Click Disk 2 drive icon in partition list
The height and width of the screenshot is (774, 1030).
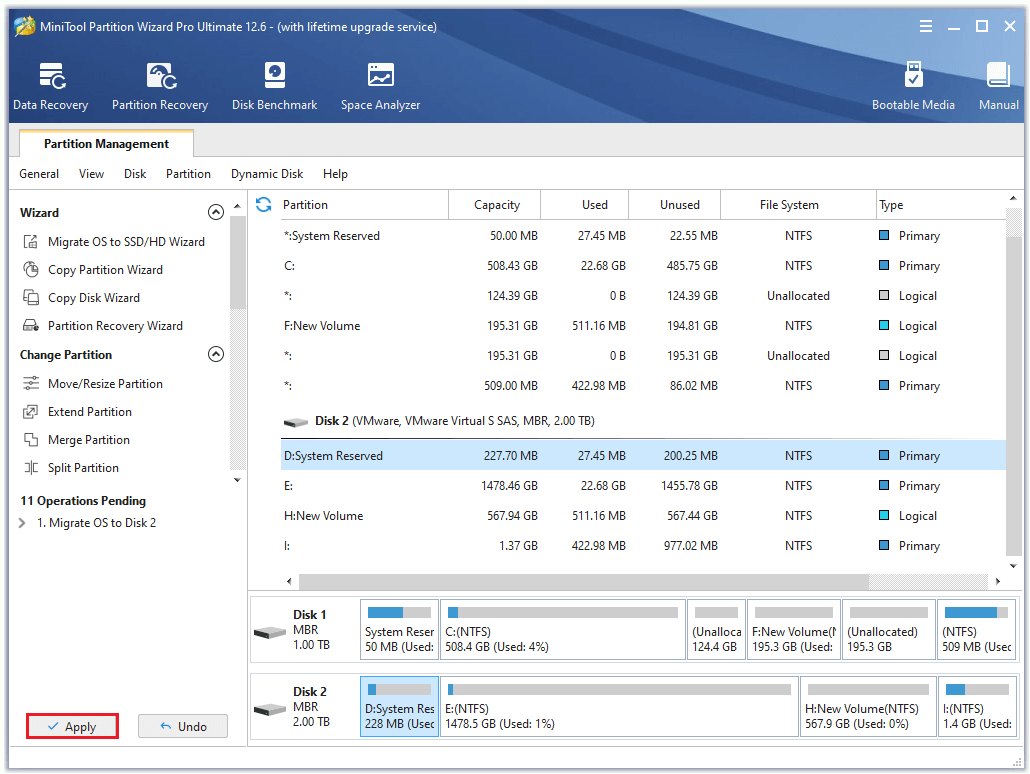[296, 422]
